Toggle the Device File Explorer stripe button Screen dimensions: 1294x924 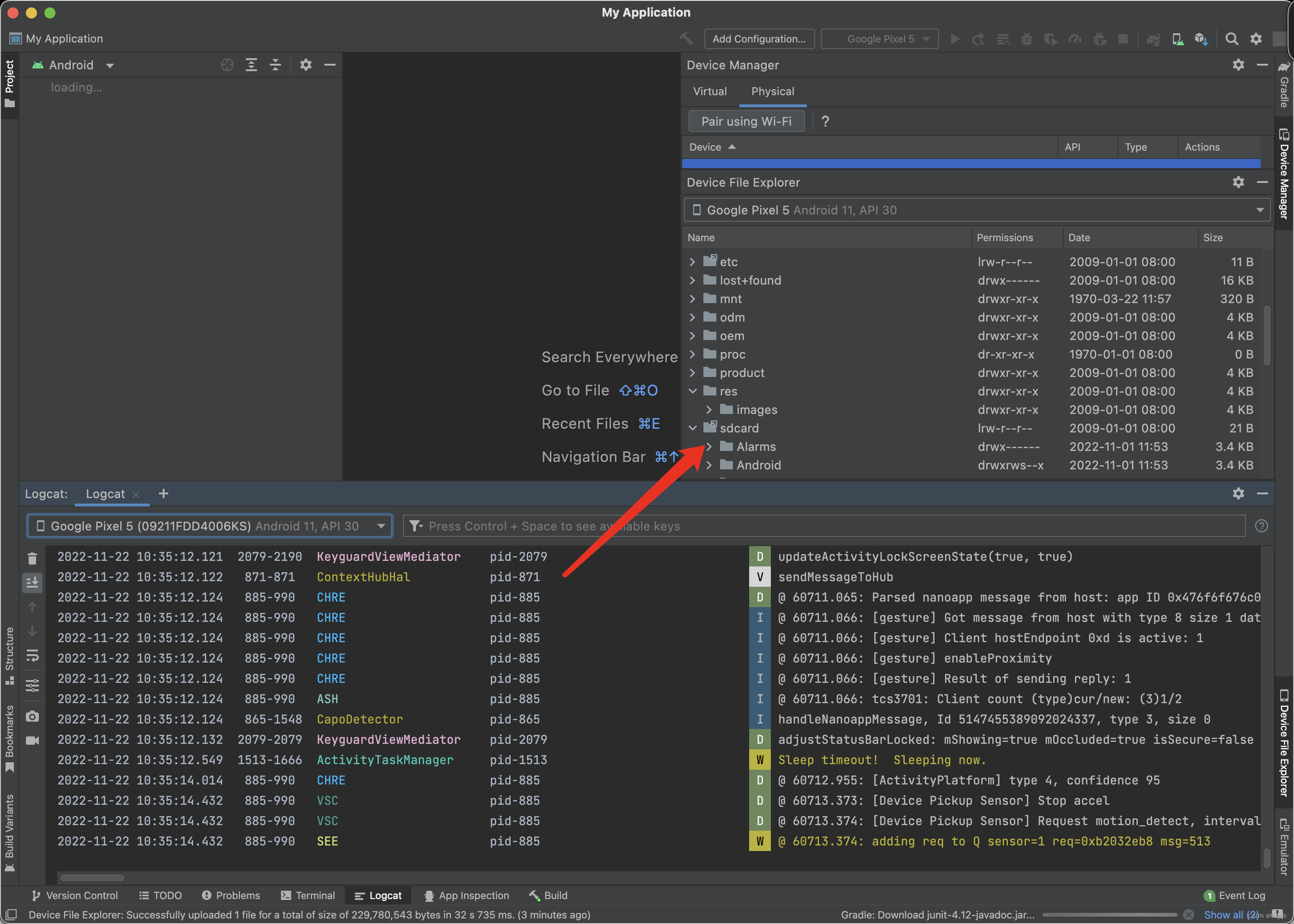1284,742
